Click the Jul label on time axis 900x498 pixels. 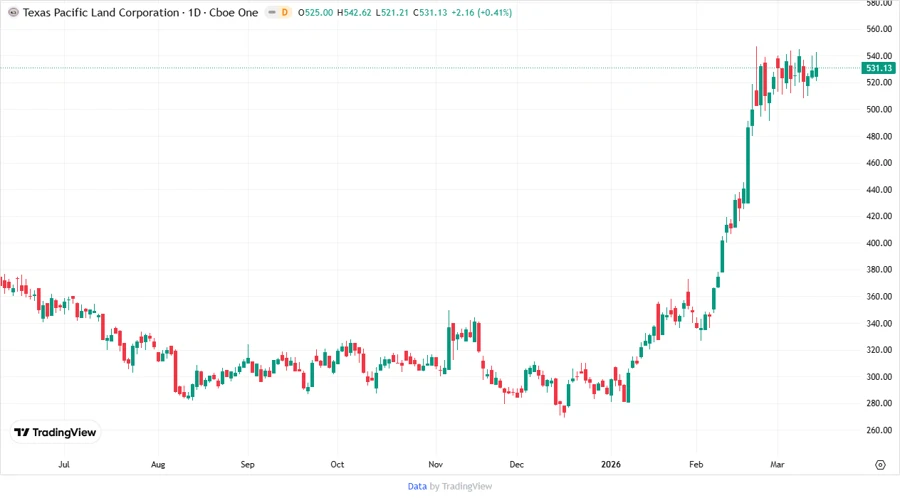point(64,464)
